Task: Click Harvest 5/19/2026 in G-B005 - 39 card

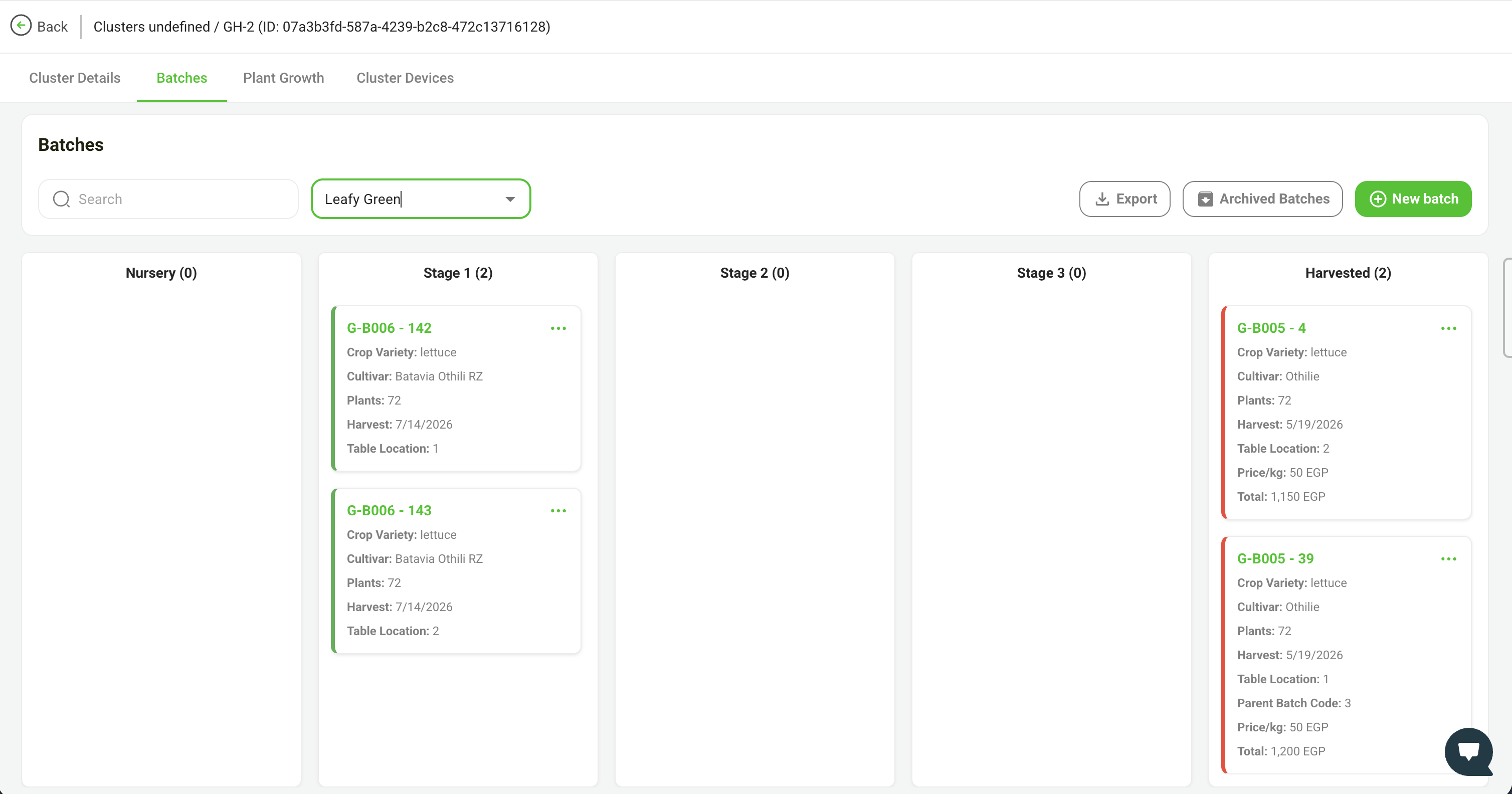Action: pyautogui.click(x=1290, y=655)
